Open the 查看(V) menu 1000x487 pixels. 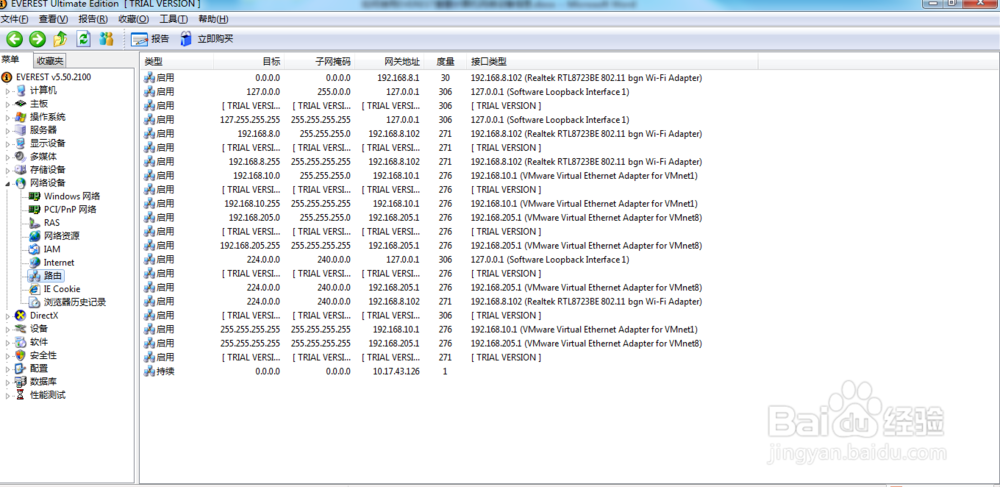click(x=54, y=20)
